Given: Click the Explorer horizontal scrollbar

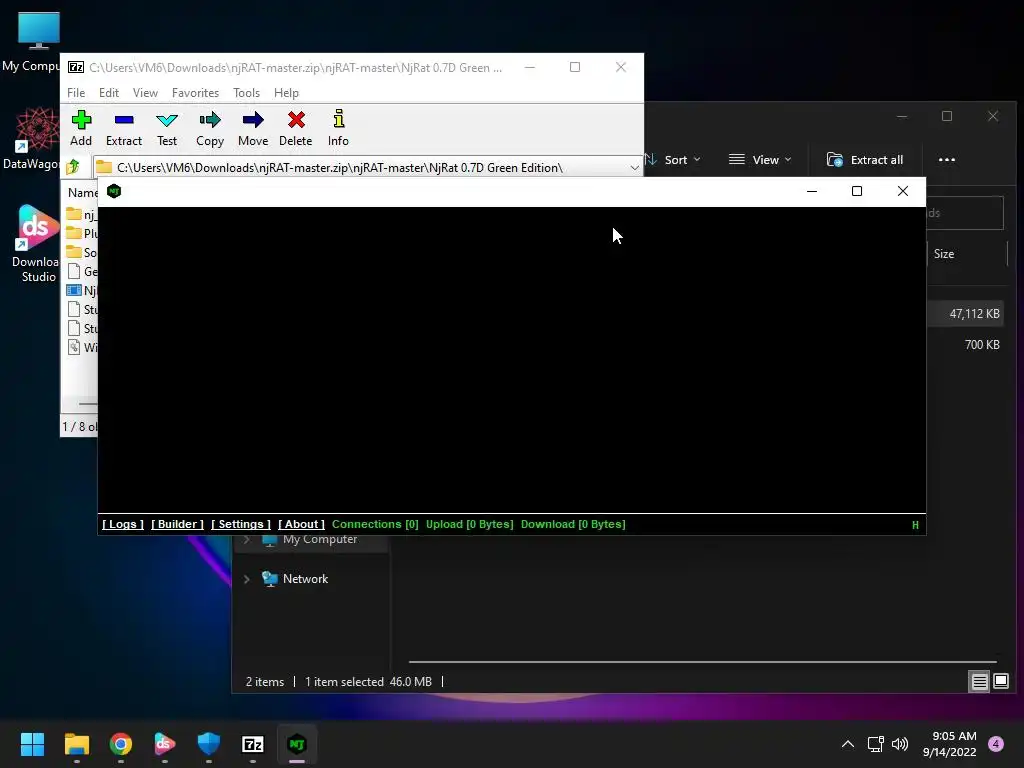Looking at the screenshot, I should 703,662.
